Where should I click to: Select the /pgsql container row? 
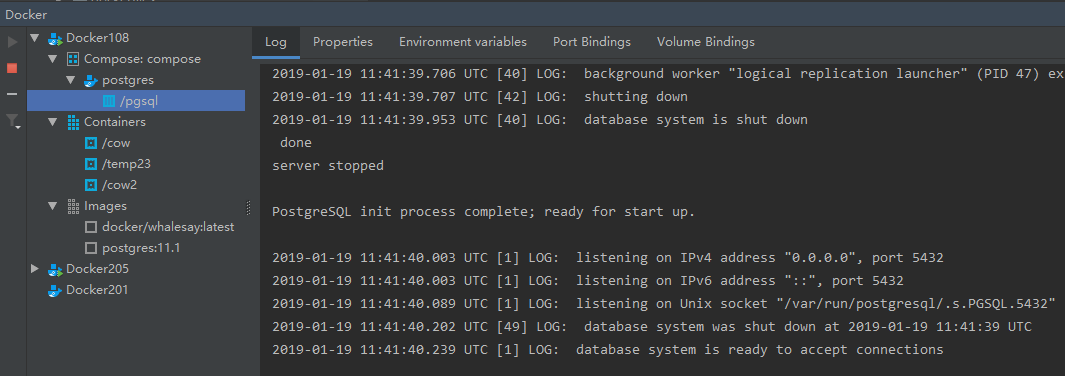pos(136,101)
